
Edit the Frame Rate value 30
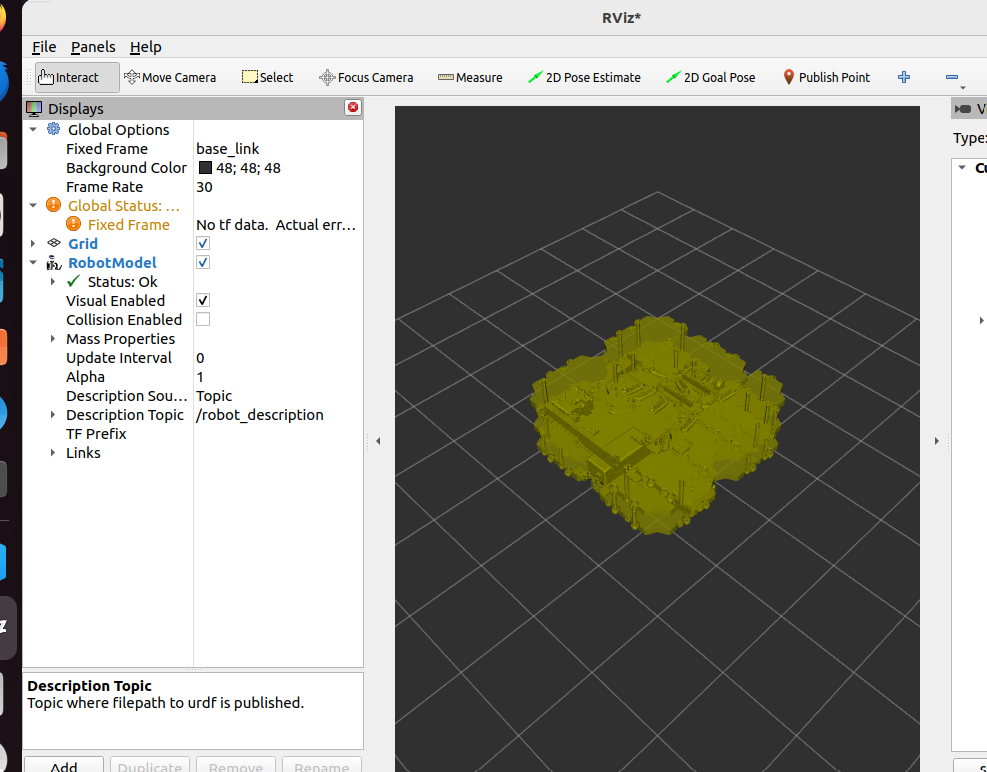coord(278,187)
